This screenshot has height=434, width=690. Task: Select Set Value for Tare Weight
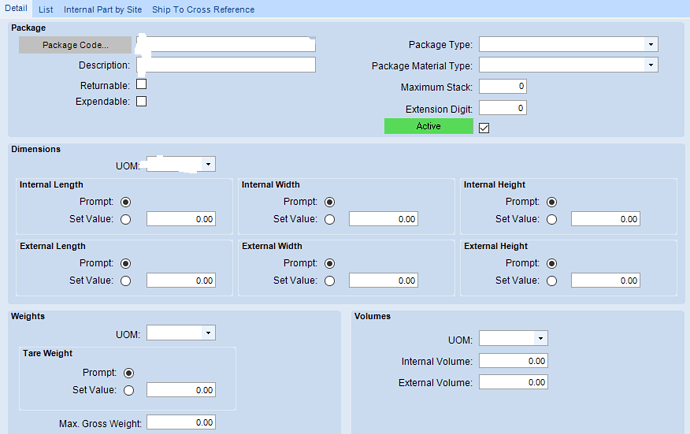(x=128, y=390)
